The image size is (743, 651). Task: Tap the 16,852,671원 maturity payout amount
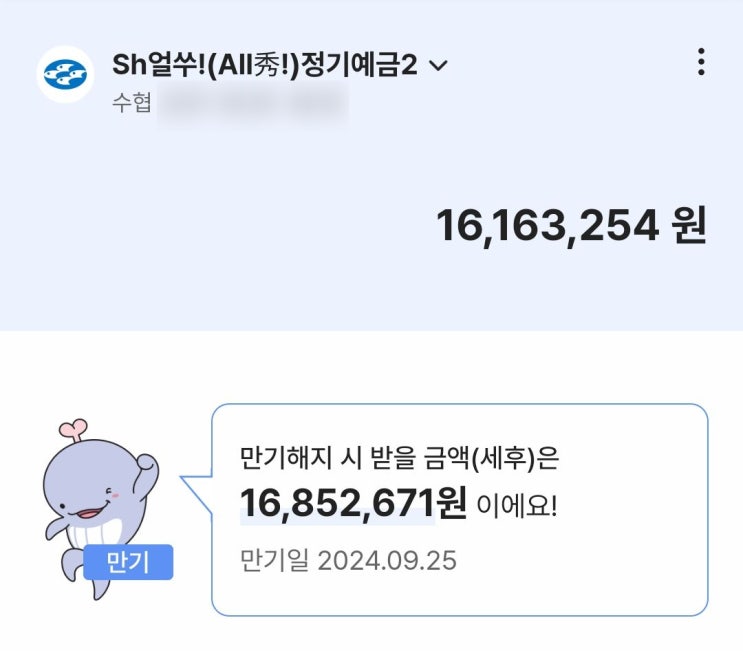353,503
